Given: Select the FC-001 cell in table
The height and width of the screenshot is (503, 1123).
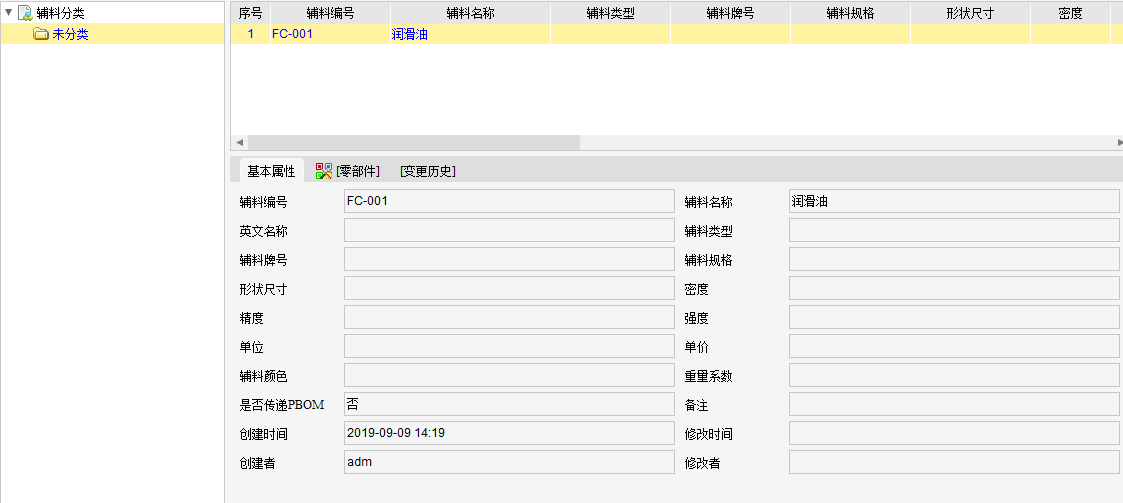Looking at the screenshot, I should coord(330,34).
